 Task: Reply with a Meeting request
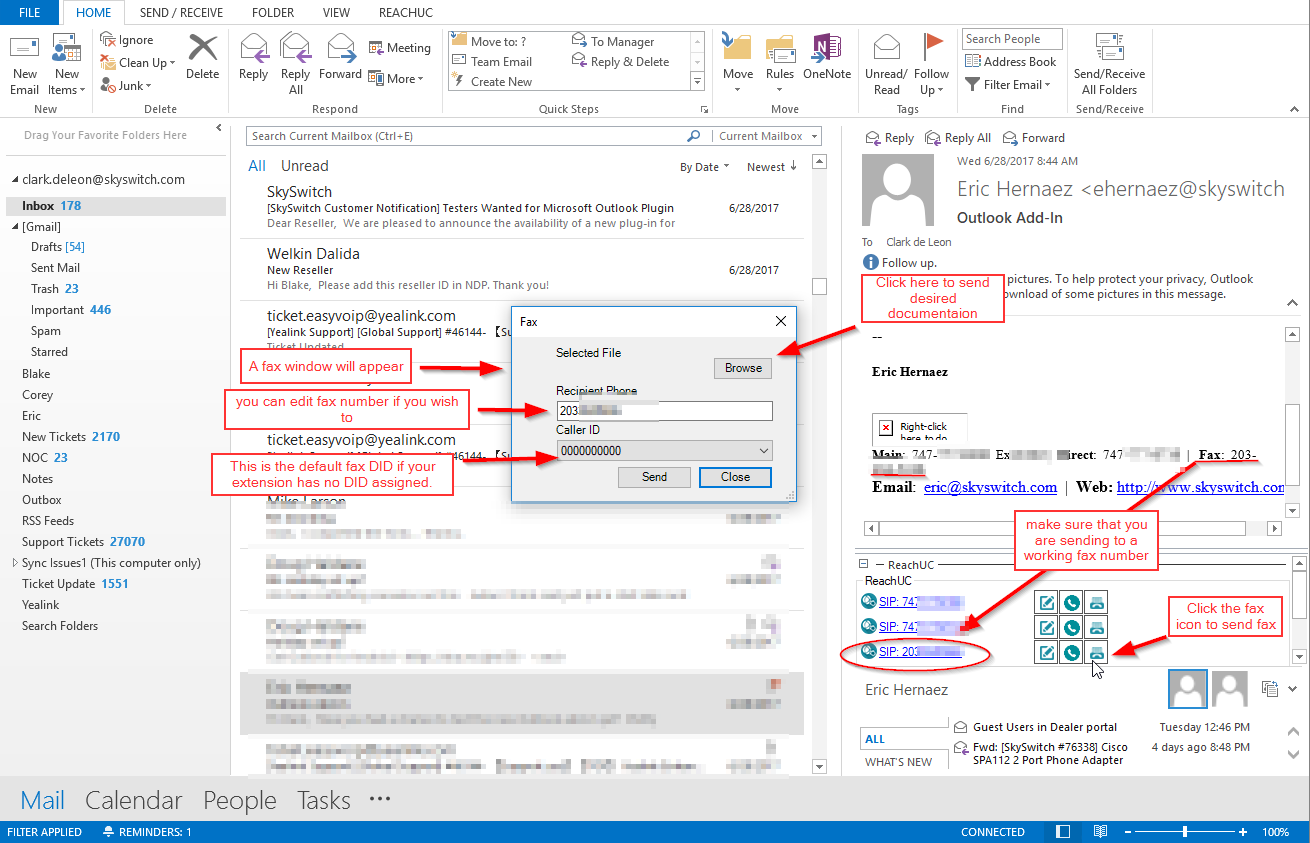[x=399, y=48]
